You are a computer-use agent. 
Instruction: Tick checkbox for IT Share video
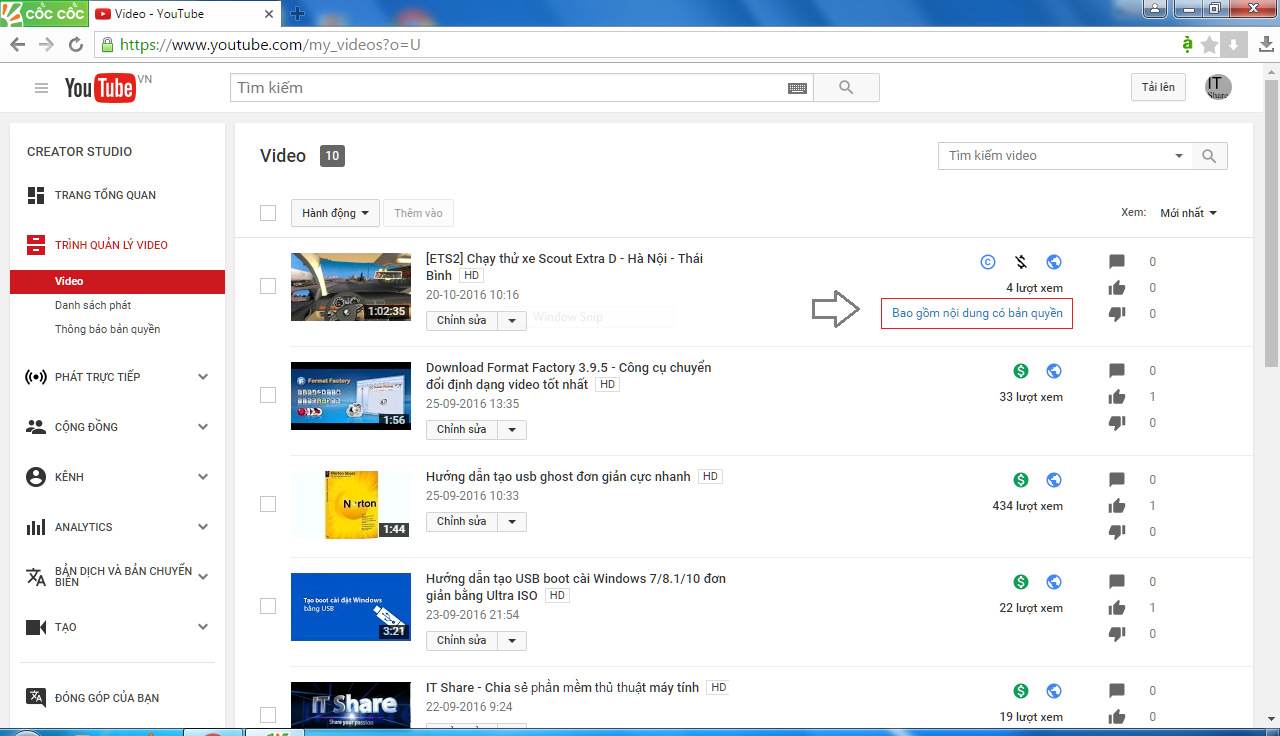(x=268, y=715)
